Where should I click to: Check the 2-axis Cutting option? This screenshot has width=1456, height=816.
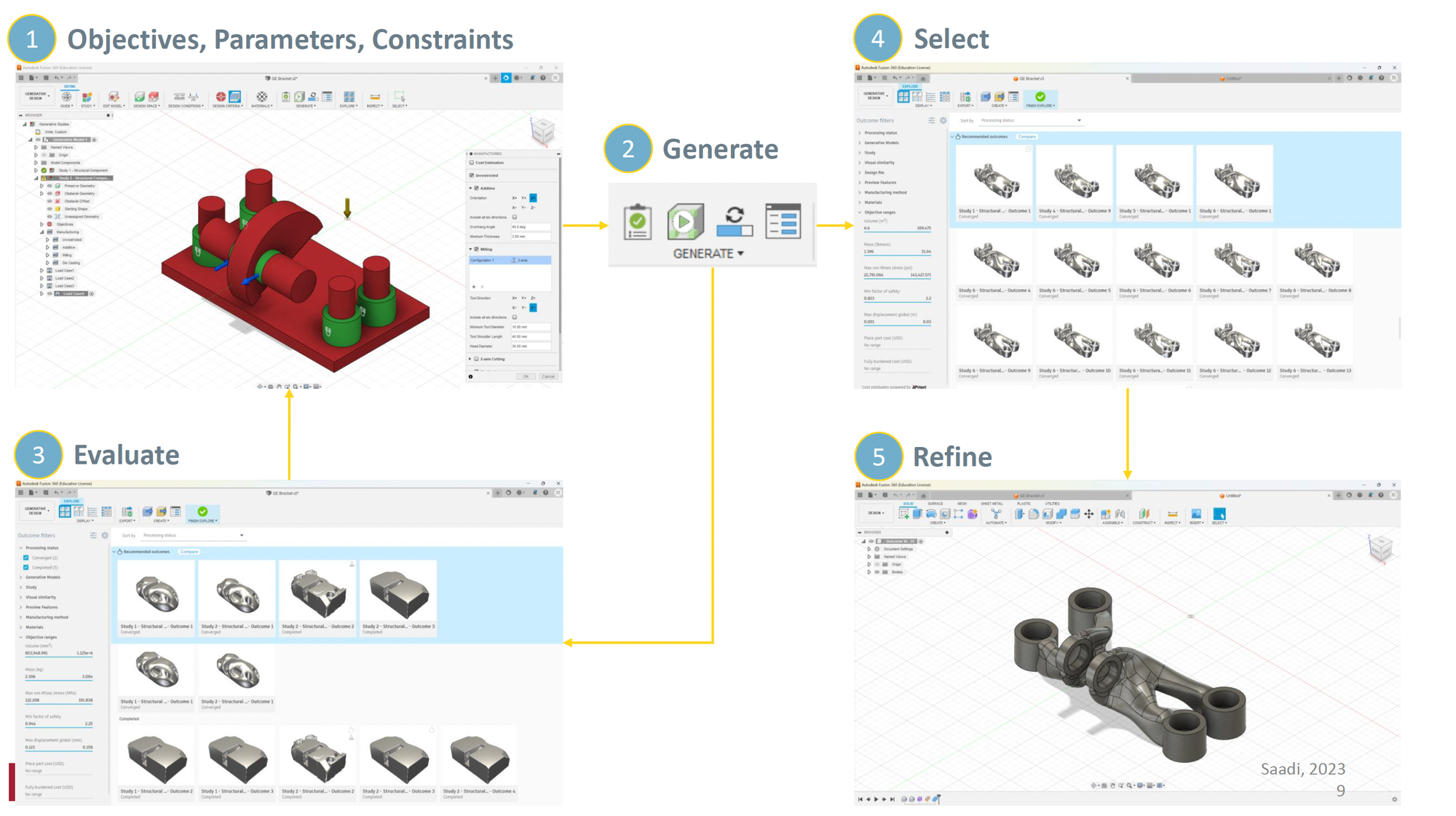point(477,359)
